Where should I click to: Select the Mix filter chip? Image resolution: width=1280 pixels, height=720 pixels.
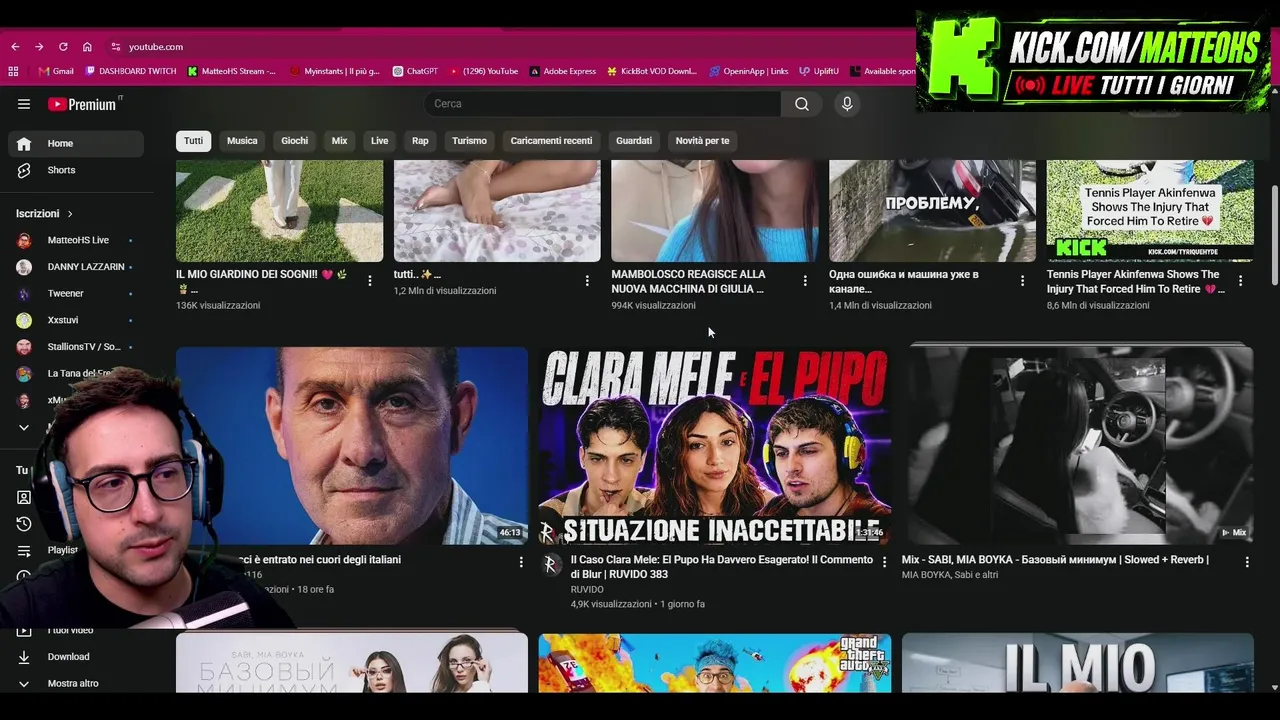point(340,141)
